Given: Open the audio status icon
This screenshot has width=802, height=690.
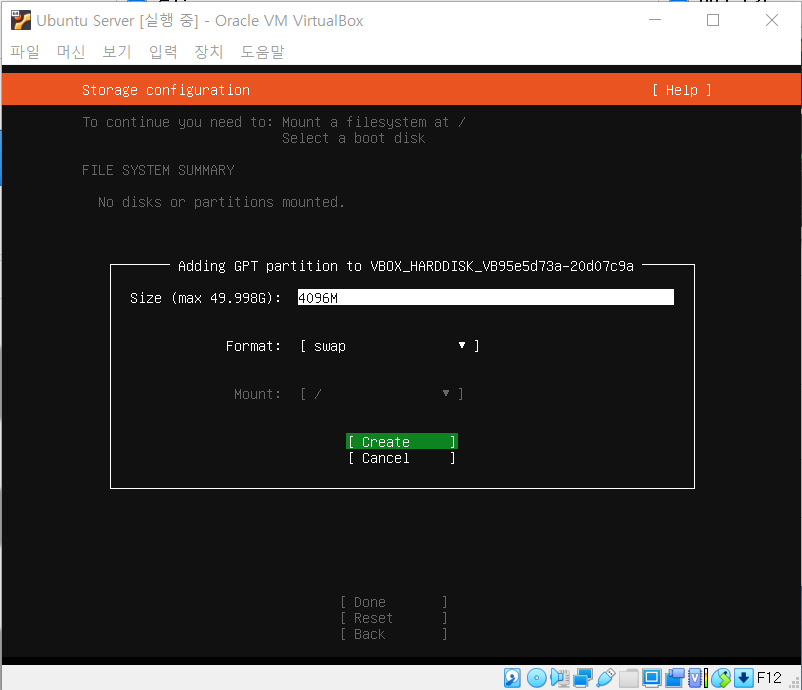Looking at the screenshot, I should (x=560, y=678).
